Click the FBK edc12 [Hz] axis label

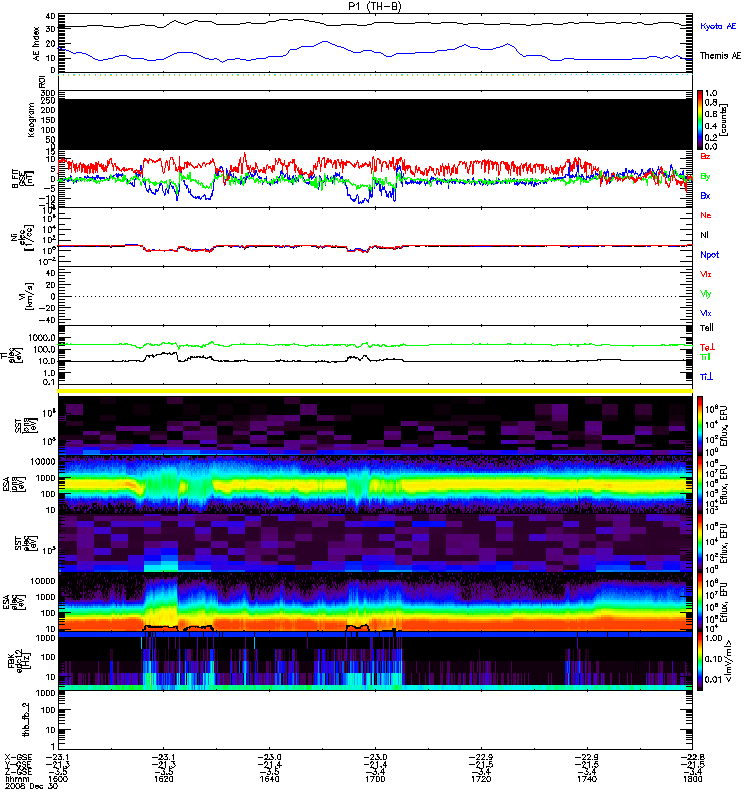click(x=21, y=661)
